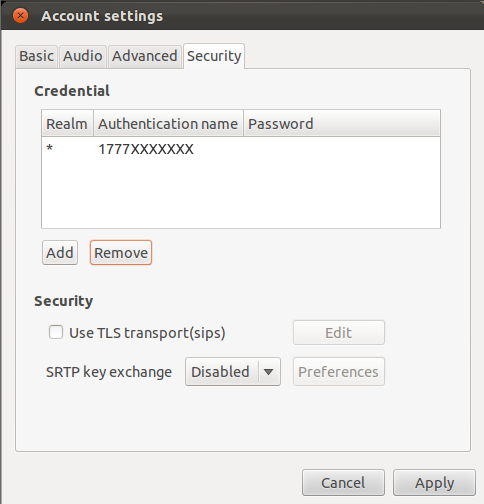
Task: Click the asterisk realm cell
Action: pyautogui.click(x=50, y=148)
